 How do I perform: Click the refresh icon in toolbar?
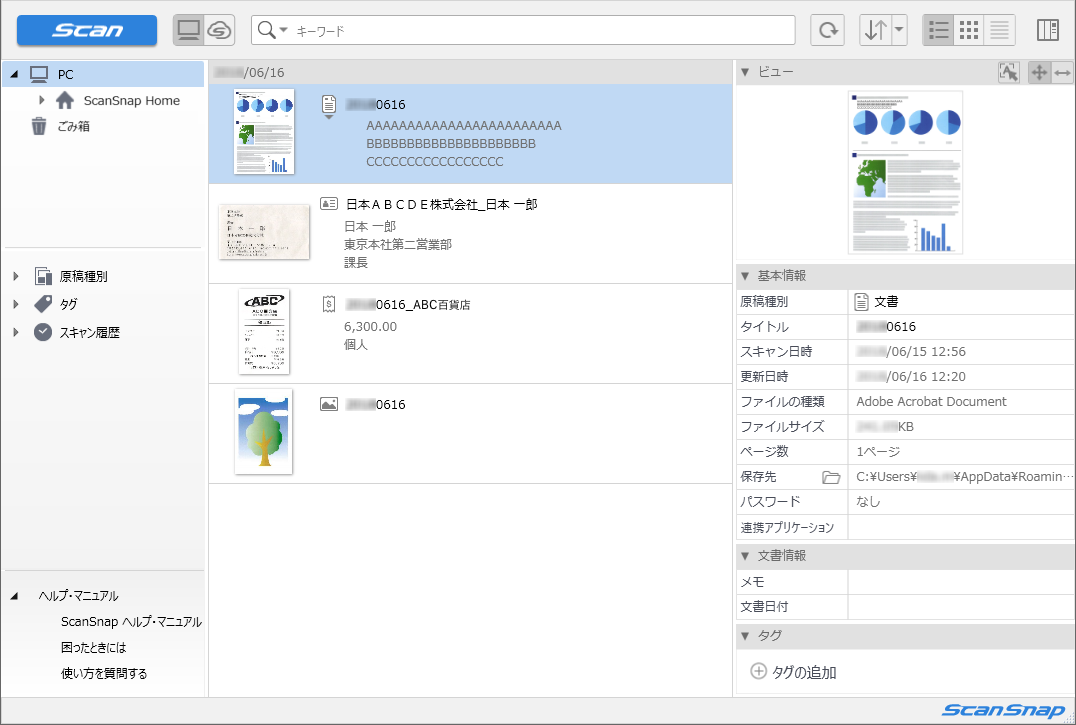point(828,30)
